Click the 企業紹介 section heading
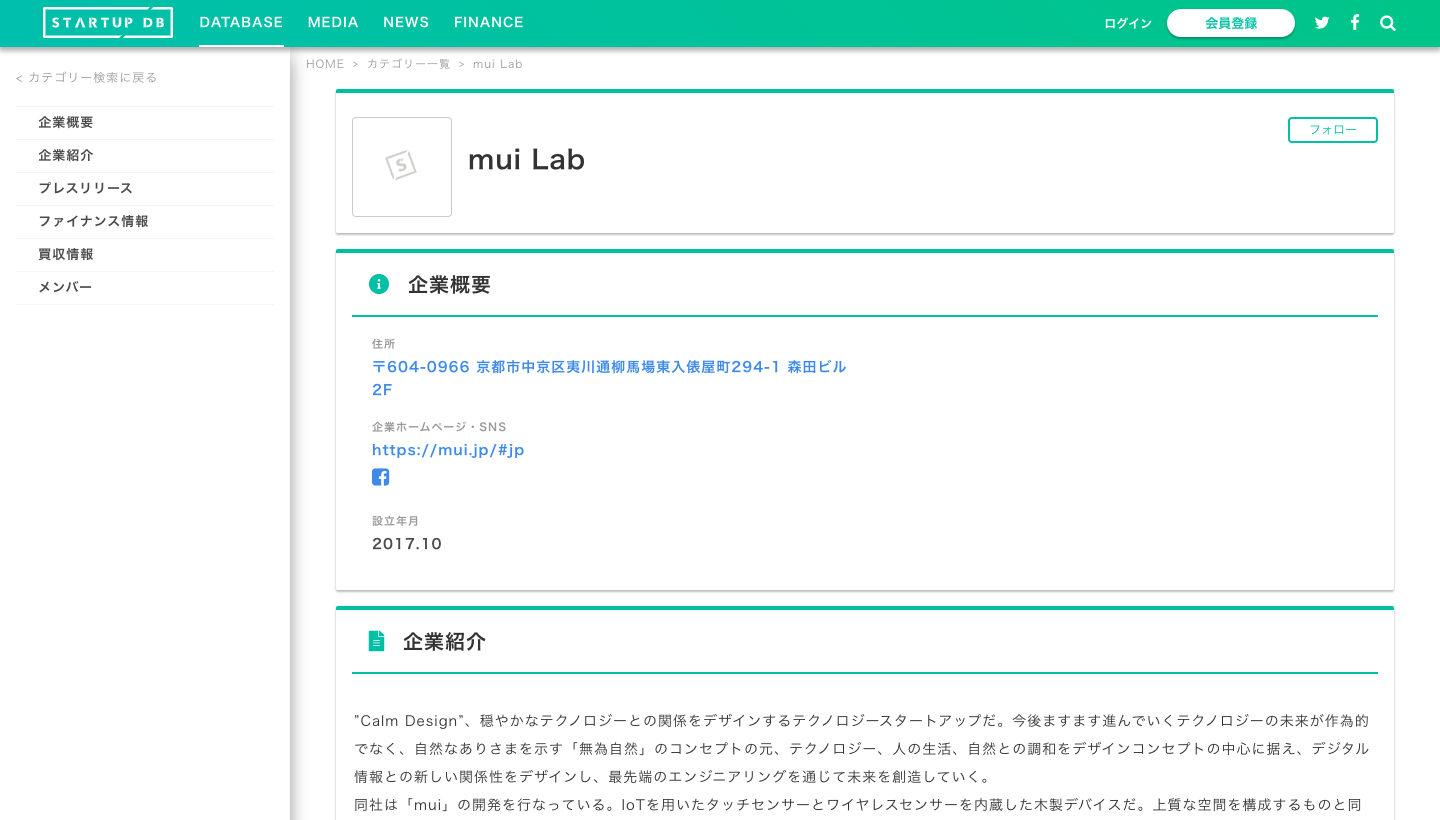 point(445,642)
